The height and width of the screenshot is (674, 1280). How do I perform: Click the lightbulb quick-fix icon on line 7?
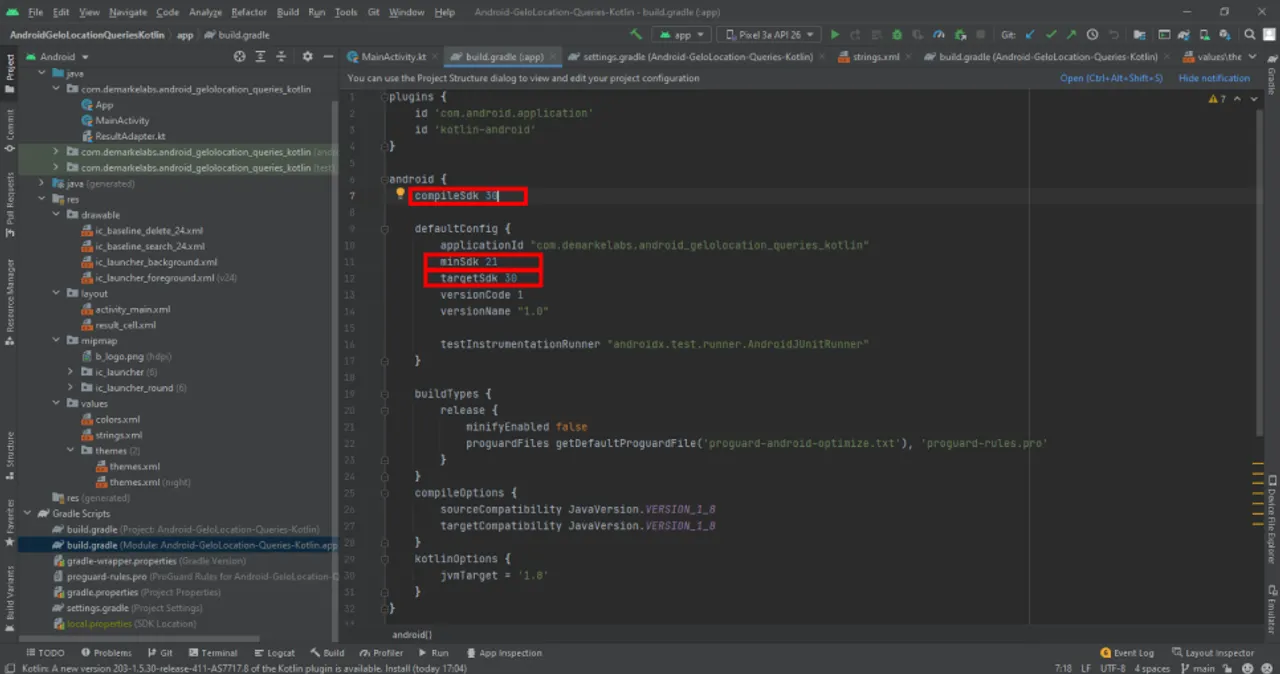point(400,195)
